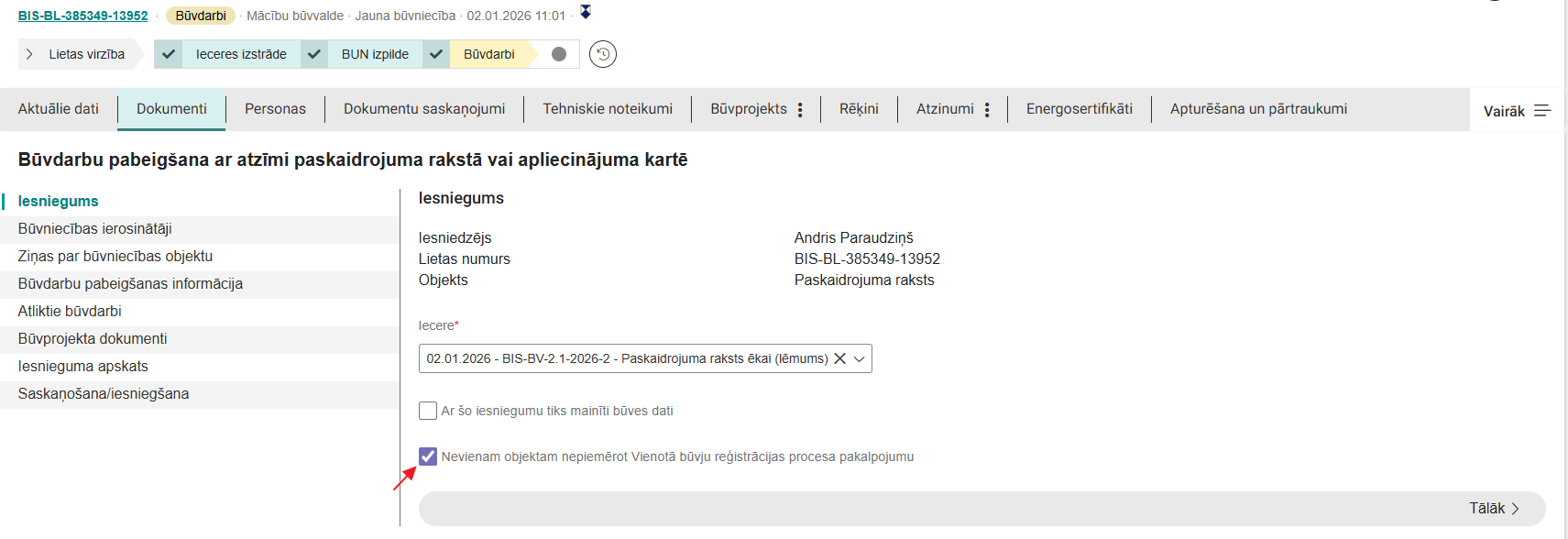
Task: Click the history clock icon
Action: [x=602, y=54]
